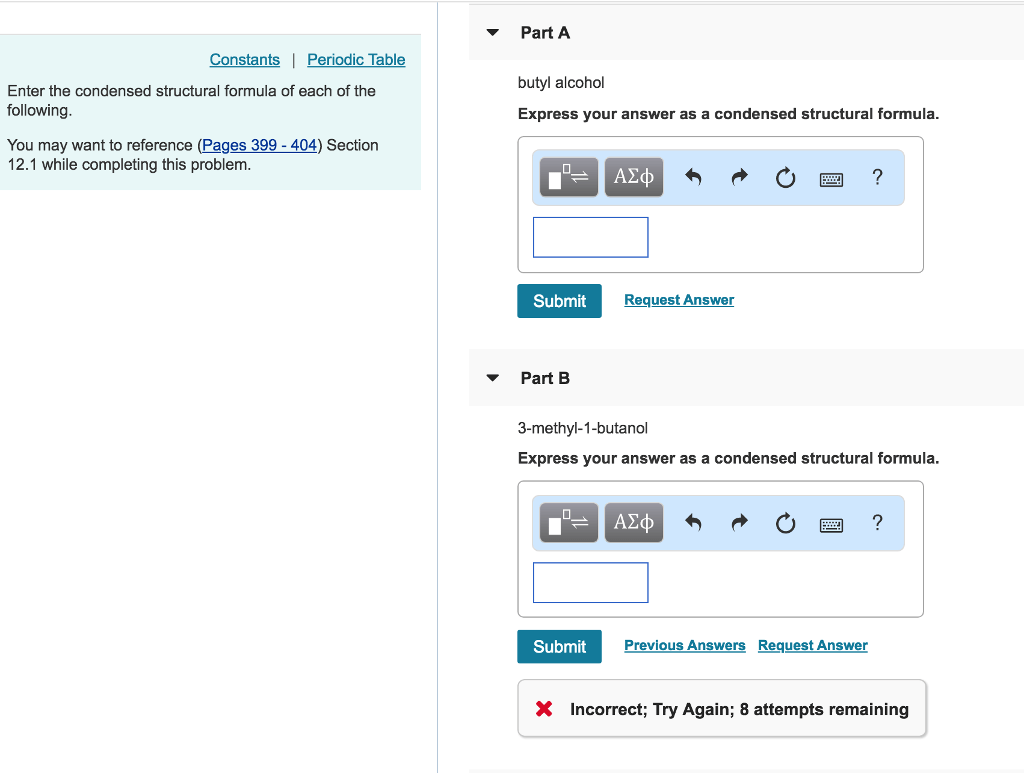The height and width of the screenshot is (773, 1024).
Task: Undo last edit in Part B
Action: point(693,522)
